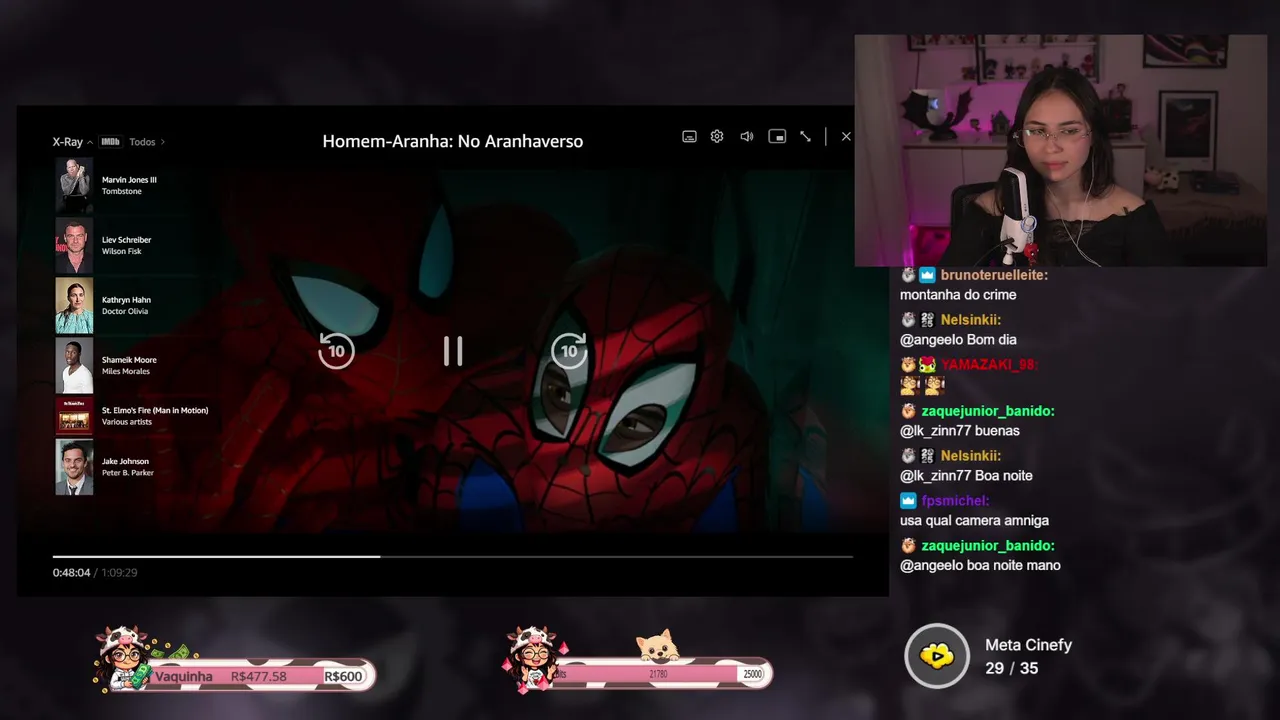Switch to picture-in-picture mode
1280x720 pixels.
pyautogui.click(x=777, y=137)
